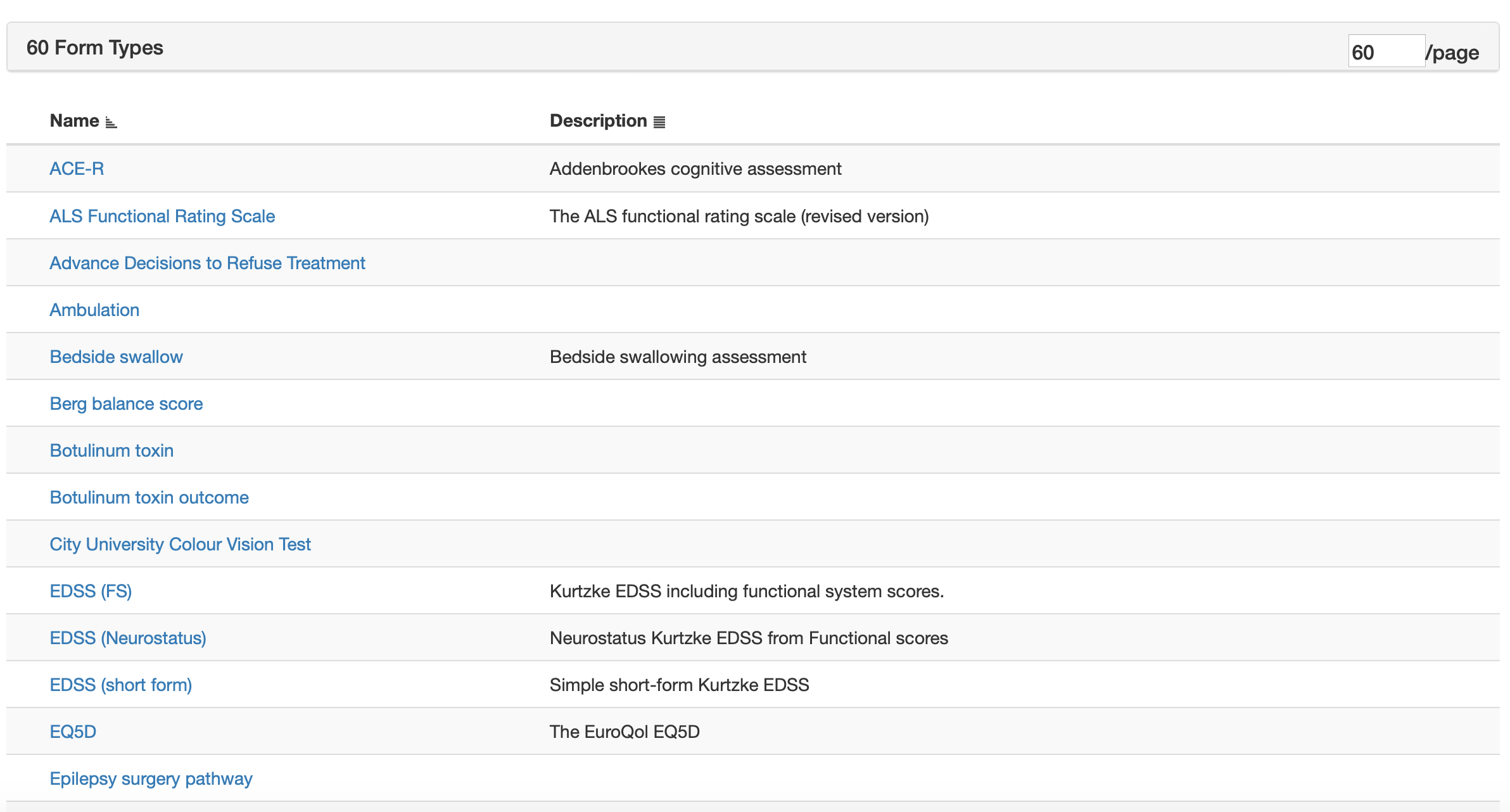Select the City University Colour Vision Test

tap(181, 543)
